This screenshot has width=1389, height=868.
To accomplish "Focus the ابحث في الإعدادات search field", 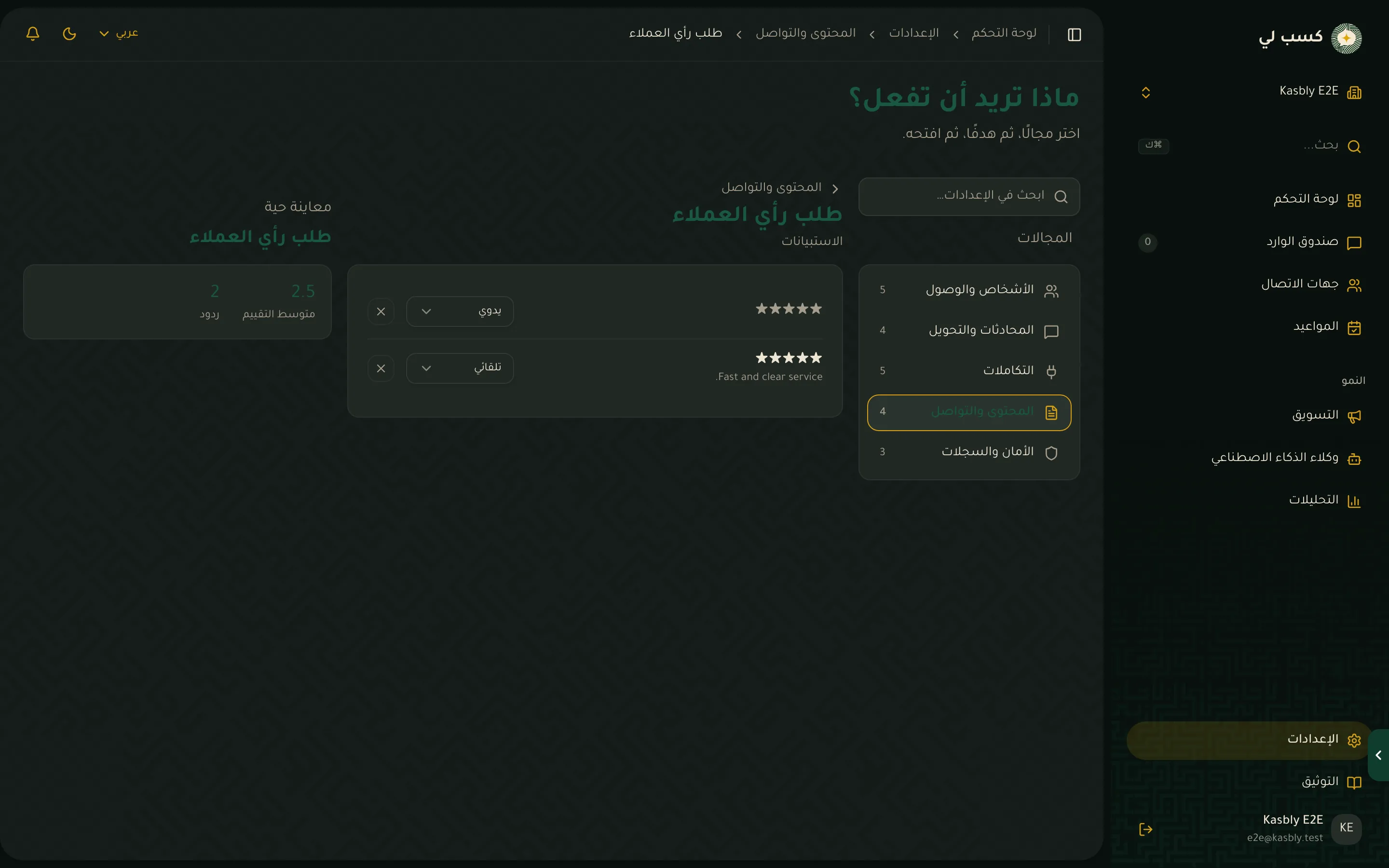I will click(969, 196).
